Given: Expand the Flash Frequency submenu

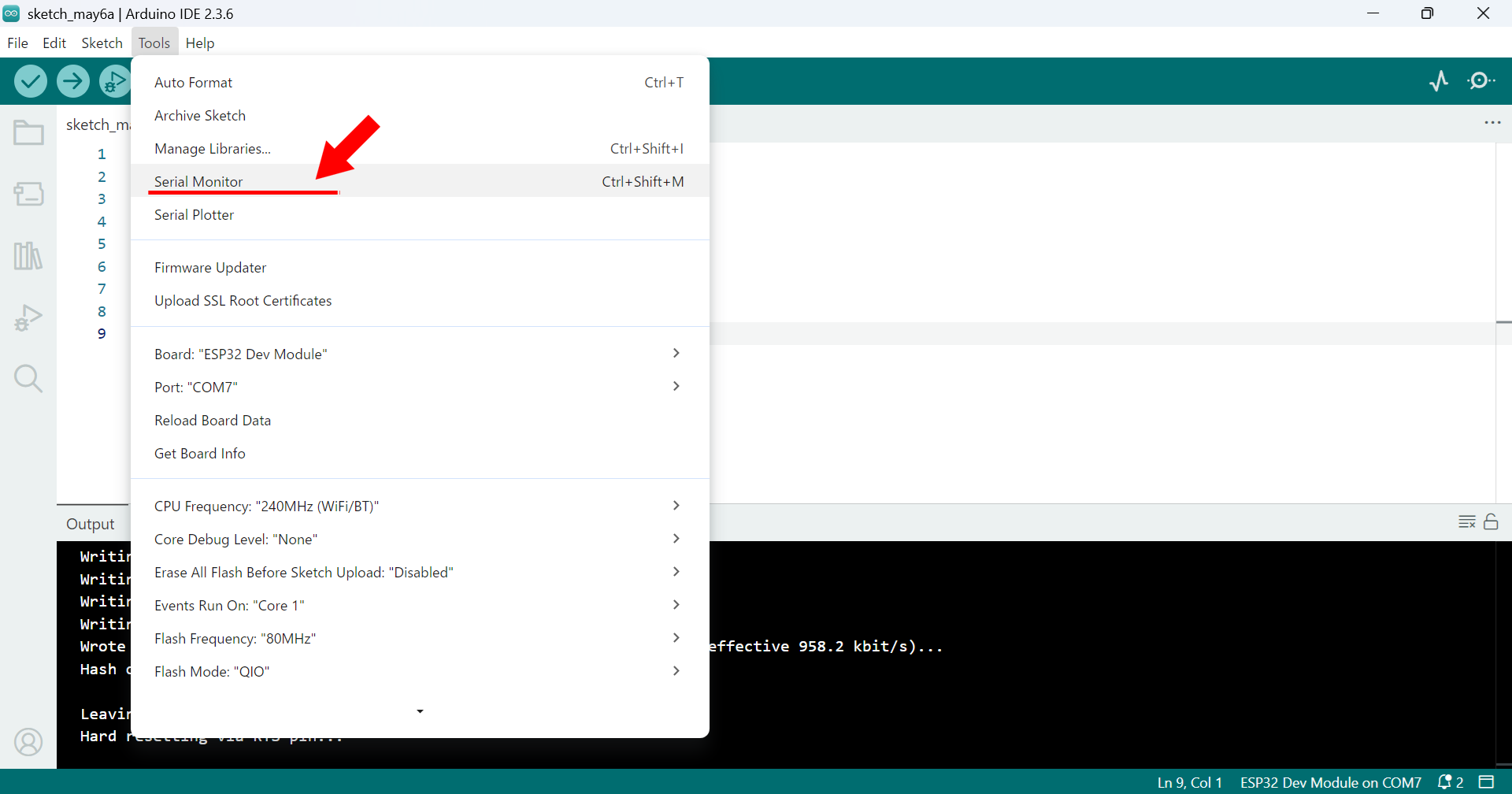Looking at the screenshot, I should coord(420,639).
